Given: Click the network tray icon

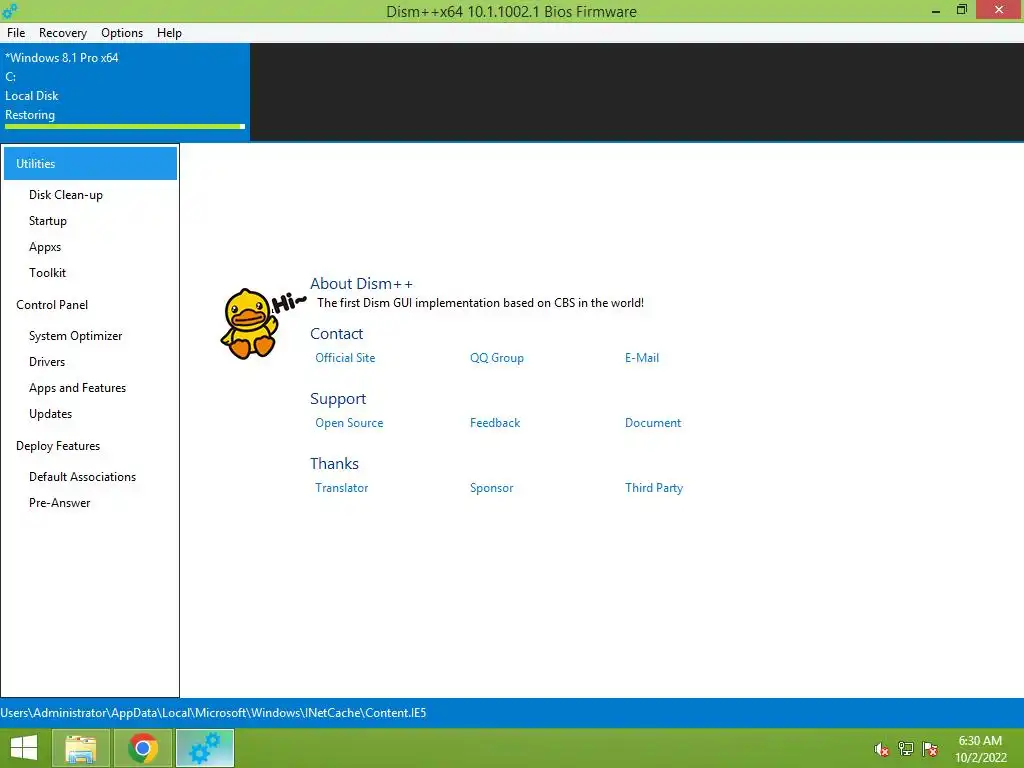Looking at the screenshot, I should point(906,749).
